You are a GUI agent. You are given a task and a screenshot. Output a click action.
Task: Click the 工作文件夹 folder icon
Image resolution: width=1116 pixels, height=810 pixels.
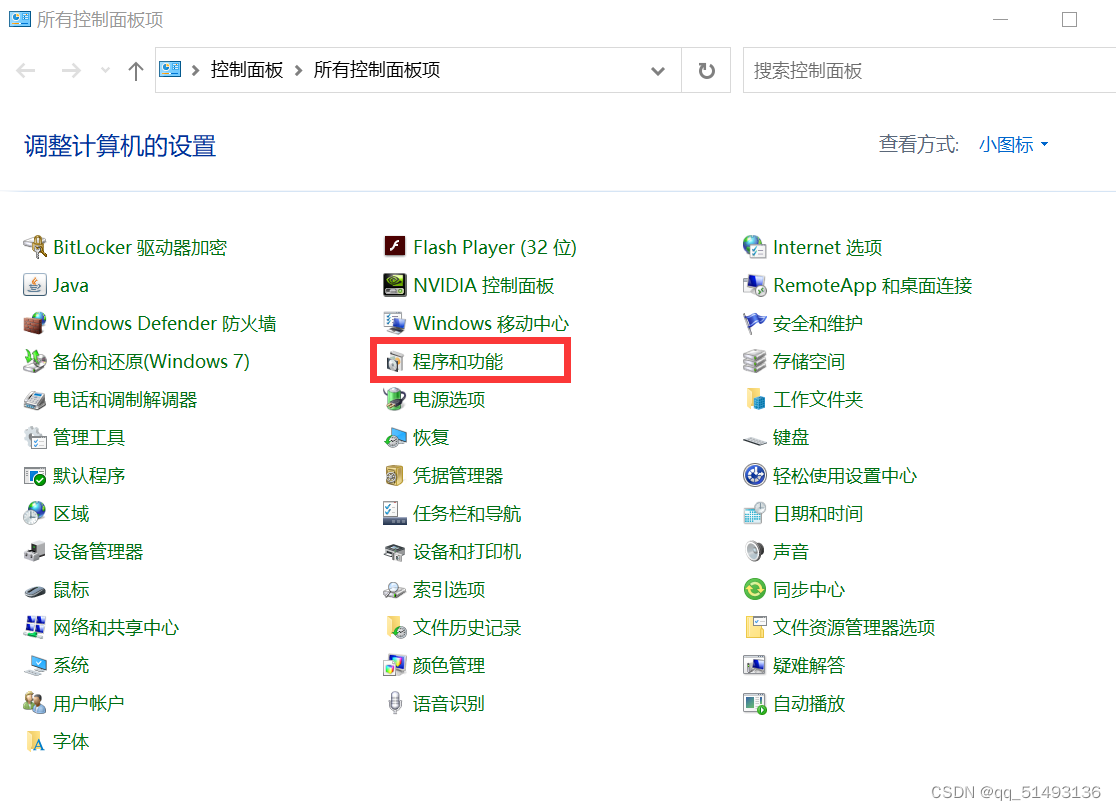[754, 399]
